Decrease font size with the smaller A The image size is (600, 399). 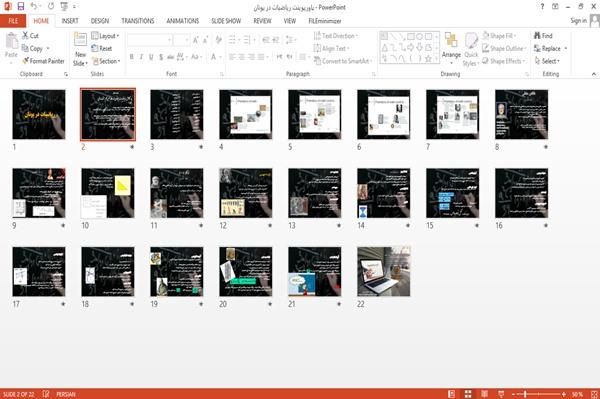pos(205,40)
